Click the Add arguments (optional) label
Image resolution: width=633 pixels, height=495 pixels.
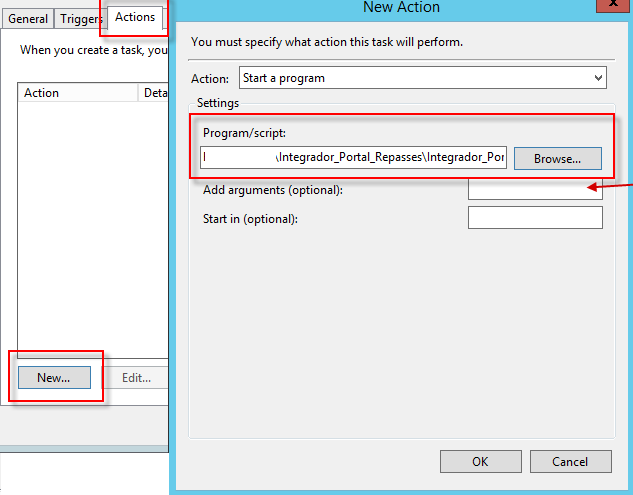tap(272, 190)
